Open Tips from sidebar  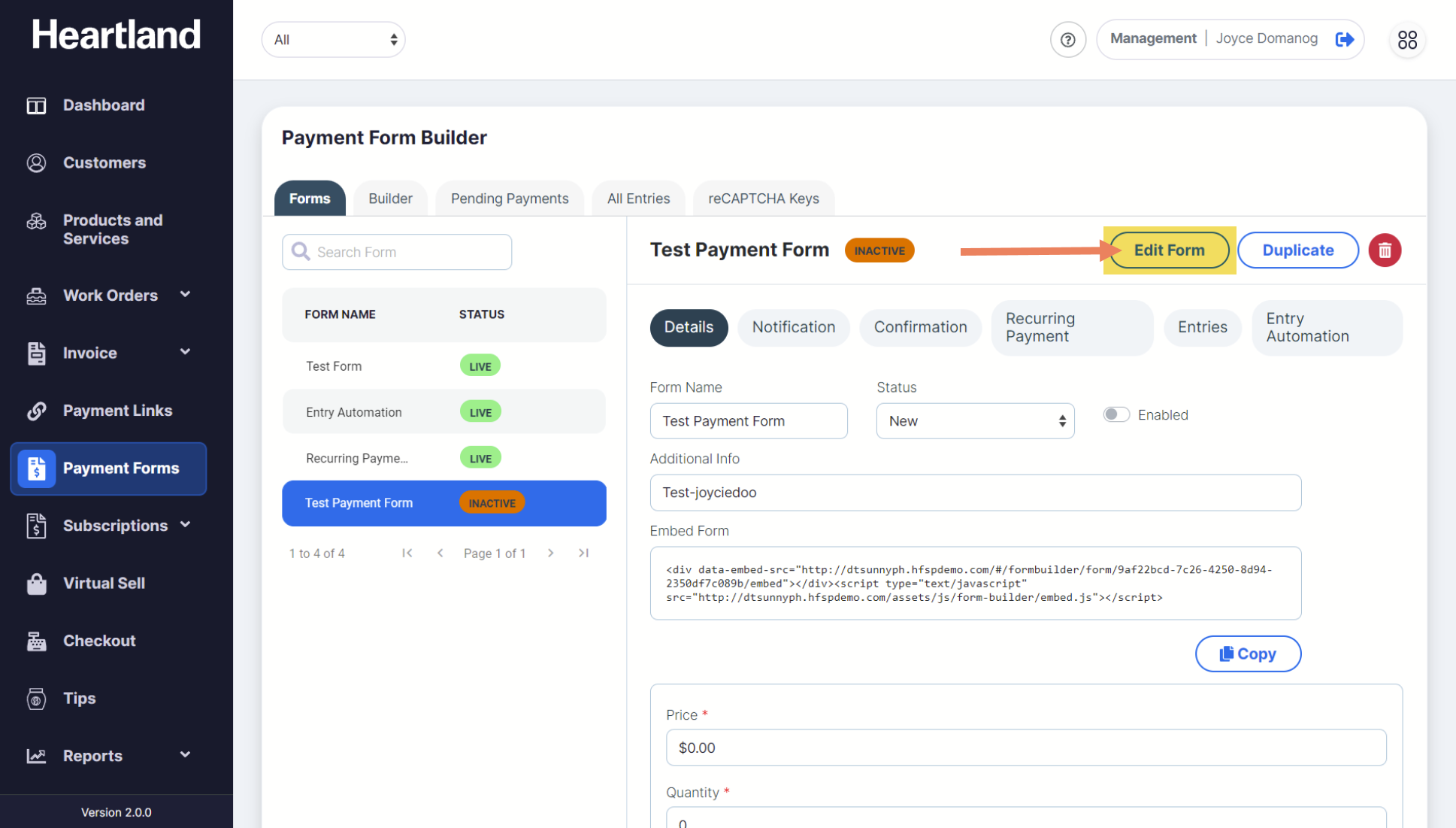click(x=79, y=698)
